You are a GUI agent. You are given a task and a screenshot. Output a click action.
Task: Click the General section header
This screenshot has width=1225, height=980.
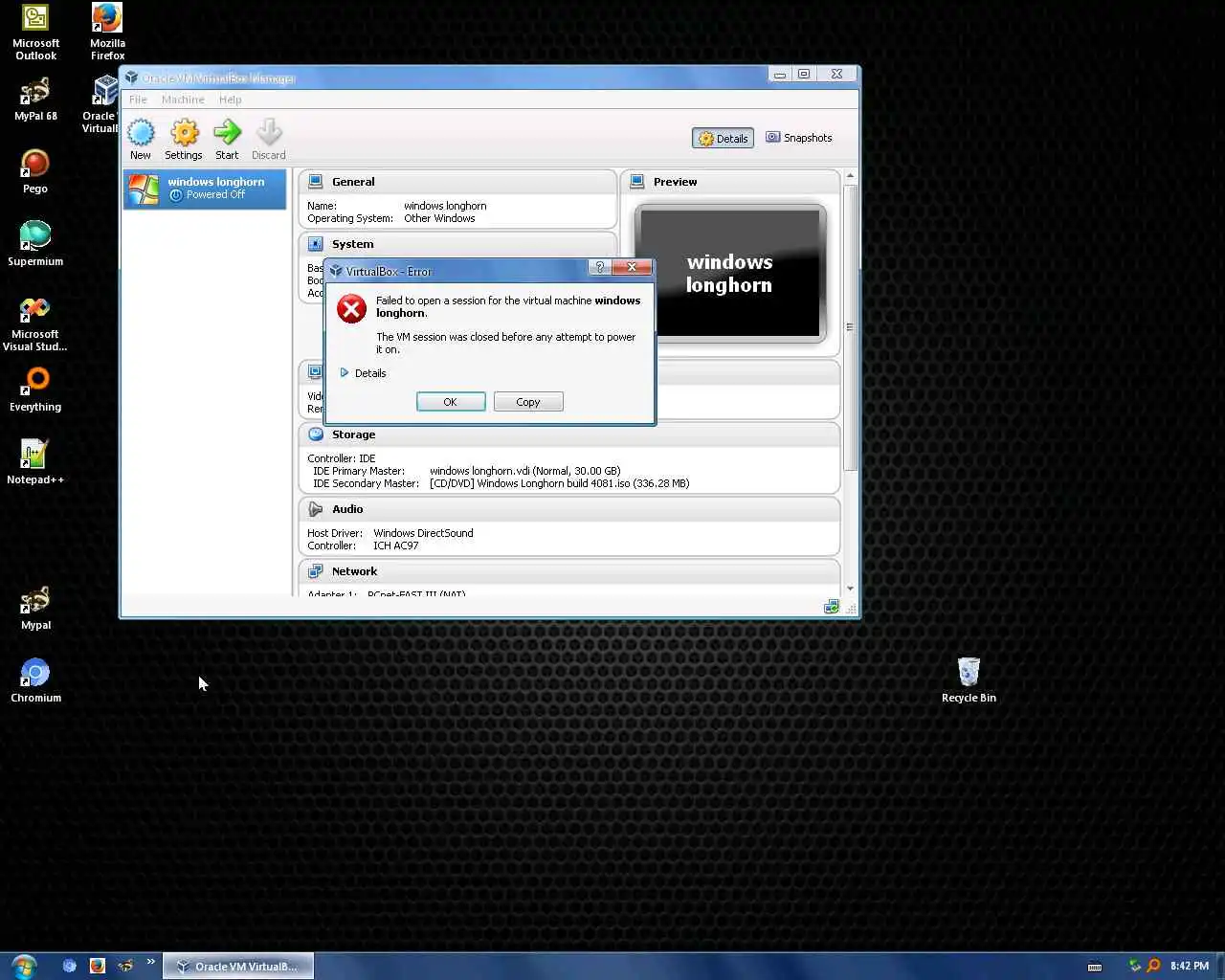coord(458,182)
